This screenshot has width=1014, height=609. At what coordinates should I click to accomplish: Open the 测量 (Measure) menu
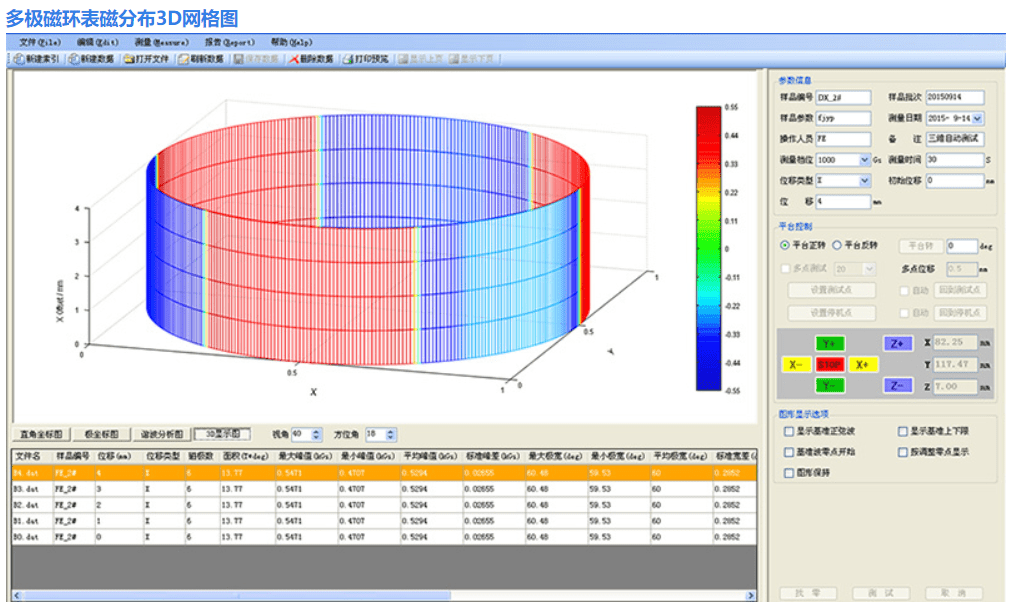click(x=162, y=42)
